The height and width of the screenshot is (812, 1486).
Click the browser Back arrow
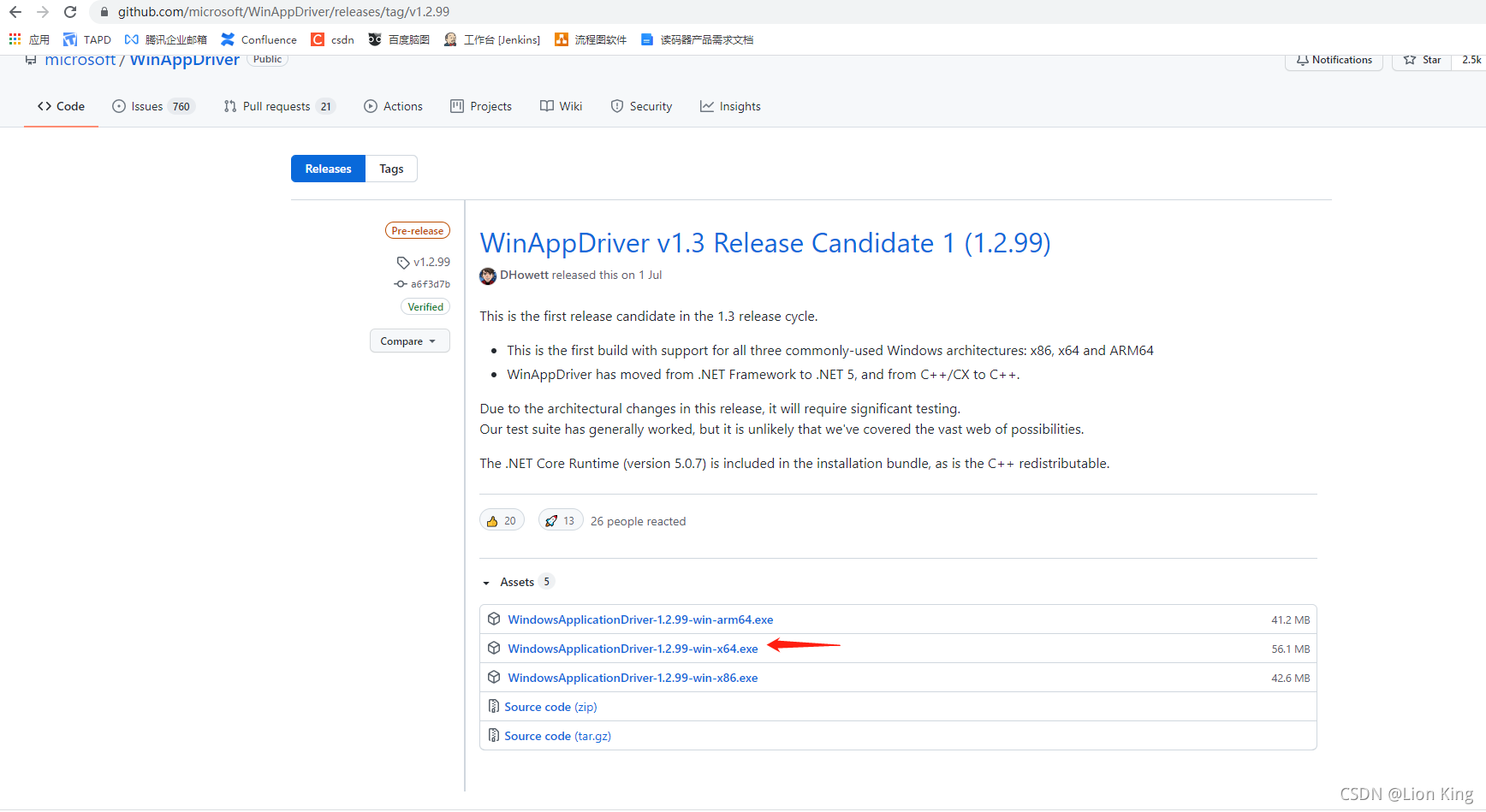(x=15, y=12)
